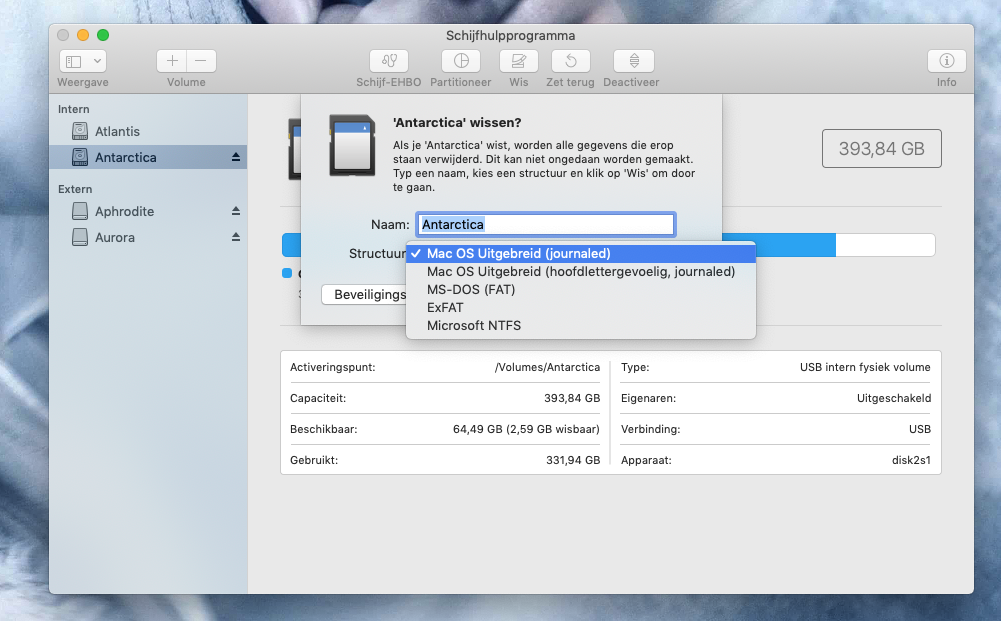The width and height of the screenshot is (1001, 621).
Task: Click the Gebruikt value 331,94 GB
Action: 573,460
